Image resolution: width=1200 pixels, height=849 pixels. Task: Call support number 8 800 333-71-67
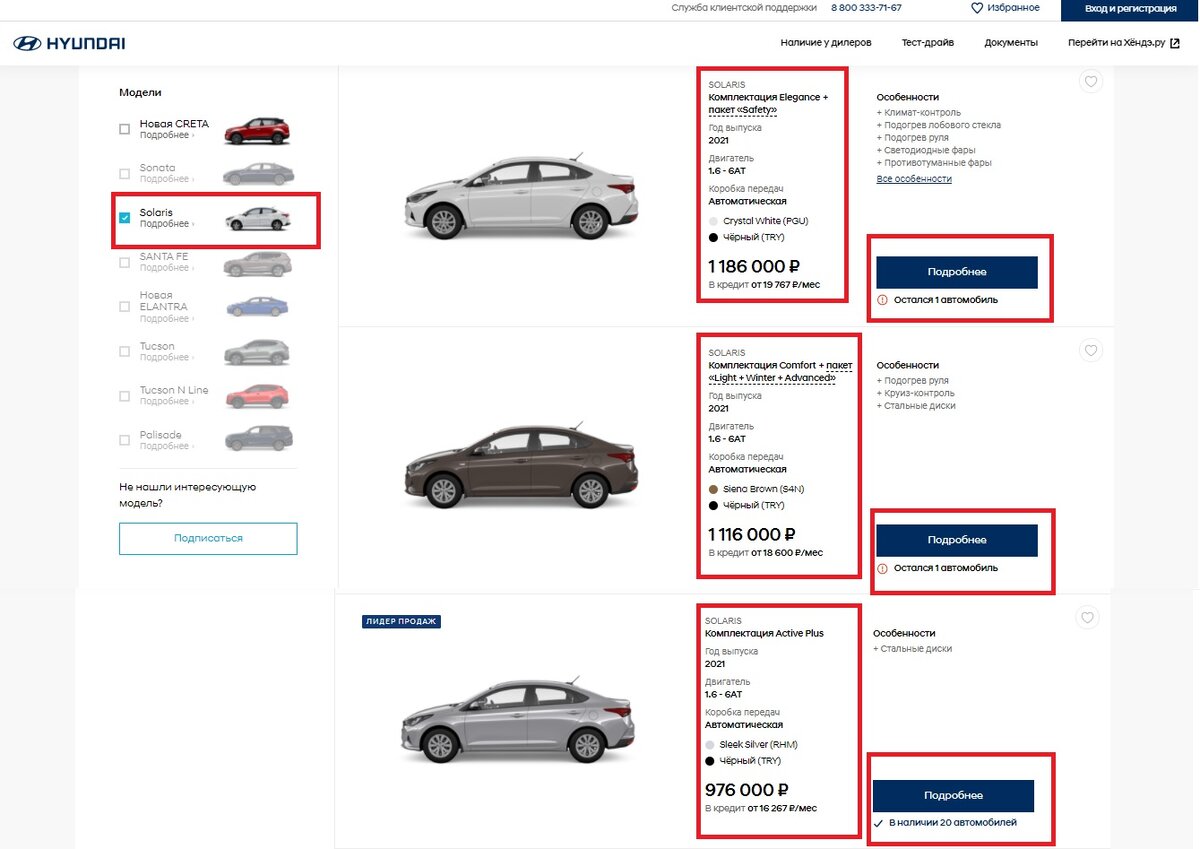coord(866,8)
